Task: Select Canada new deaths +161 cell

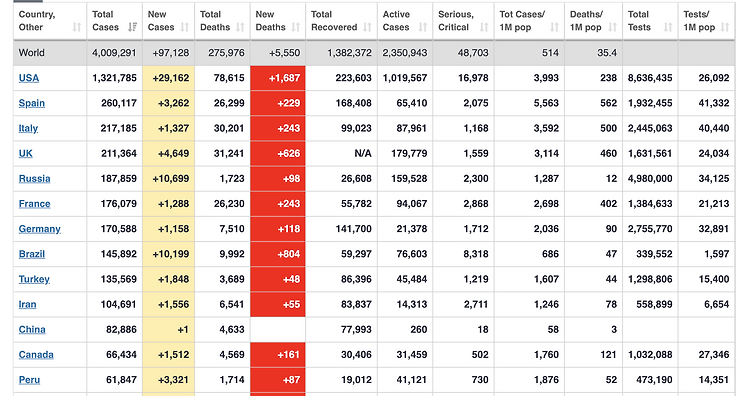Action: [278, 355]
